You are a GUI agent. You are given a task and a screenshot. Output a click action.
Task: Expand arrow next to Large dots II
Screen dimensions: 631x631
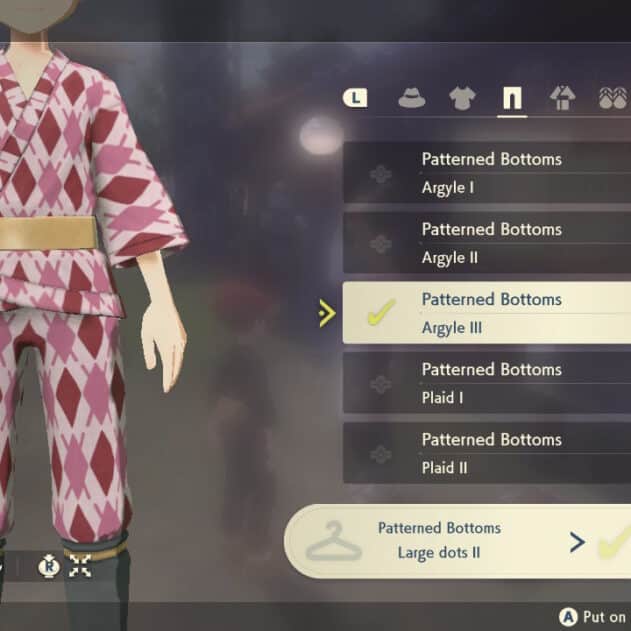point(577,542)
